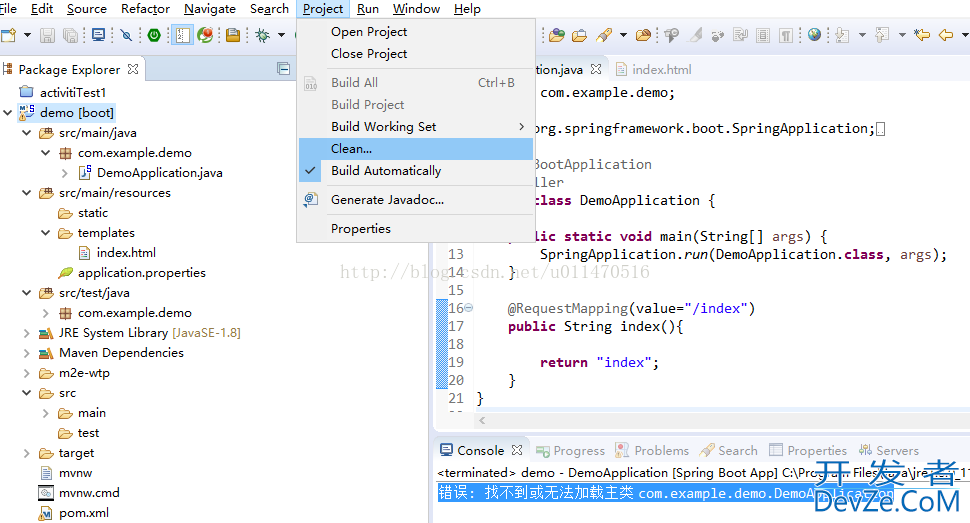The height and width of the screenshot is (523, 970).
Task: Open the Edit menu
Action: coord(41,9)
